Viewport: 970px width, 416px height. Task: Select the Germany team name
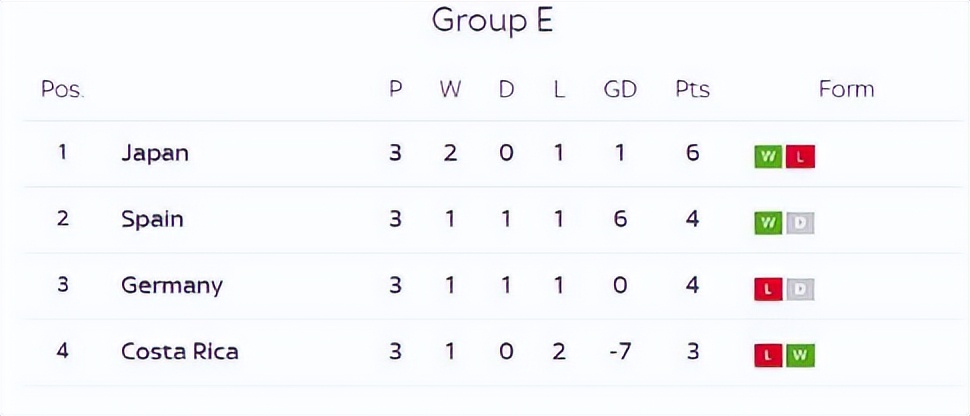171,286
